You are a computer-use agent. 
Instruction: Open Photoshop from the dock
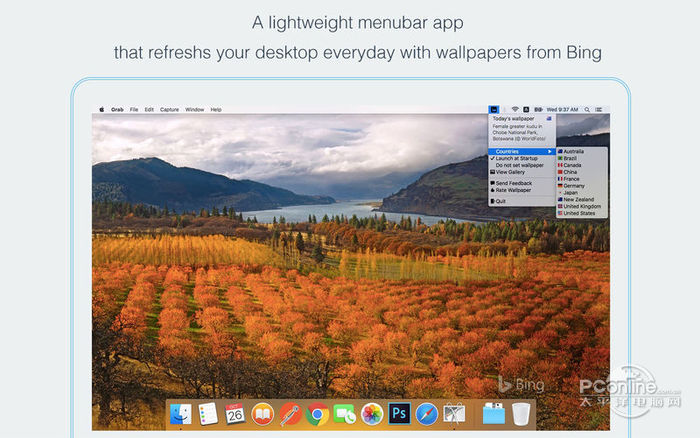400,413
